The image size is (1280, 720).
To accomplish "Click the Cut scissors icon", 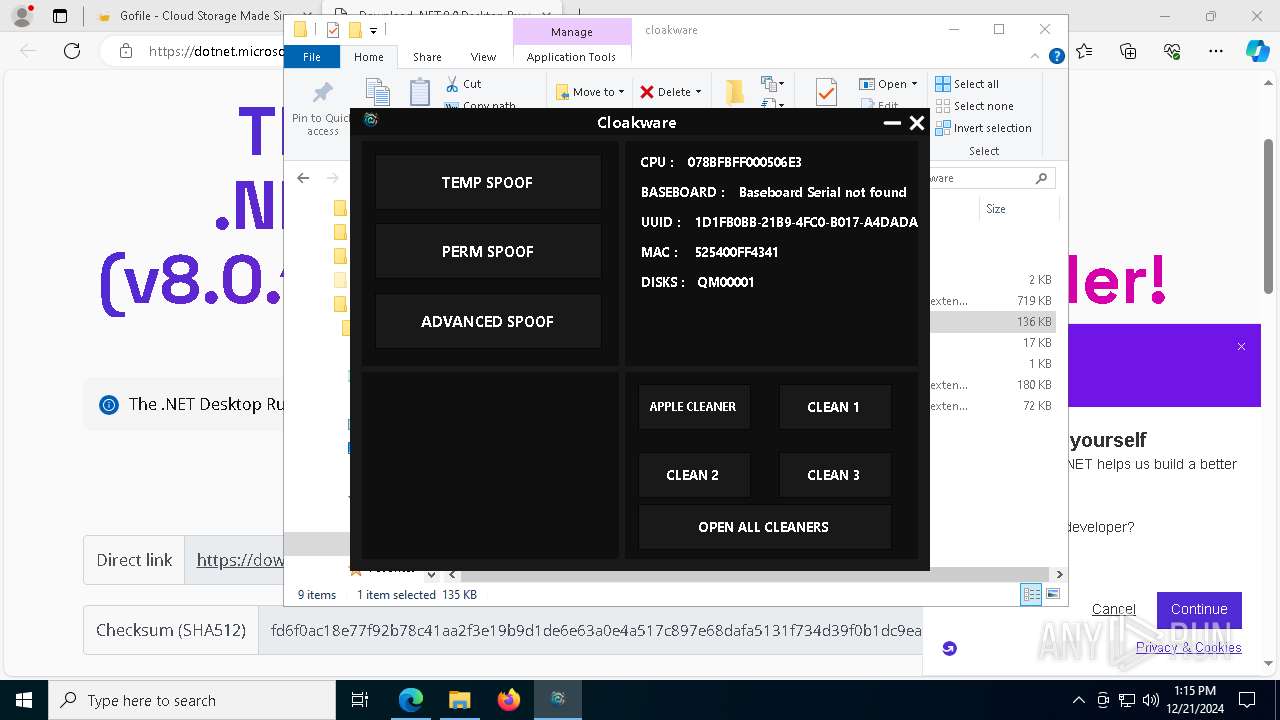I will (x=452, y=84).
